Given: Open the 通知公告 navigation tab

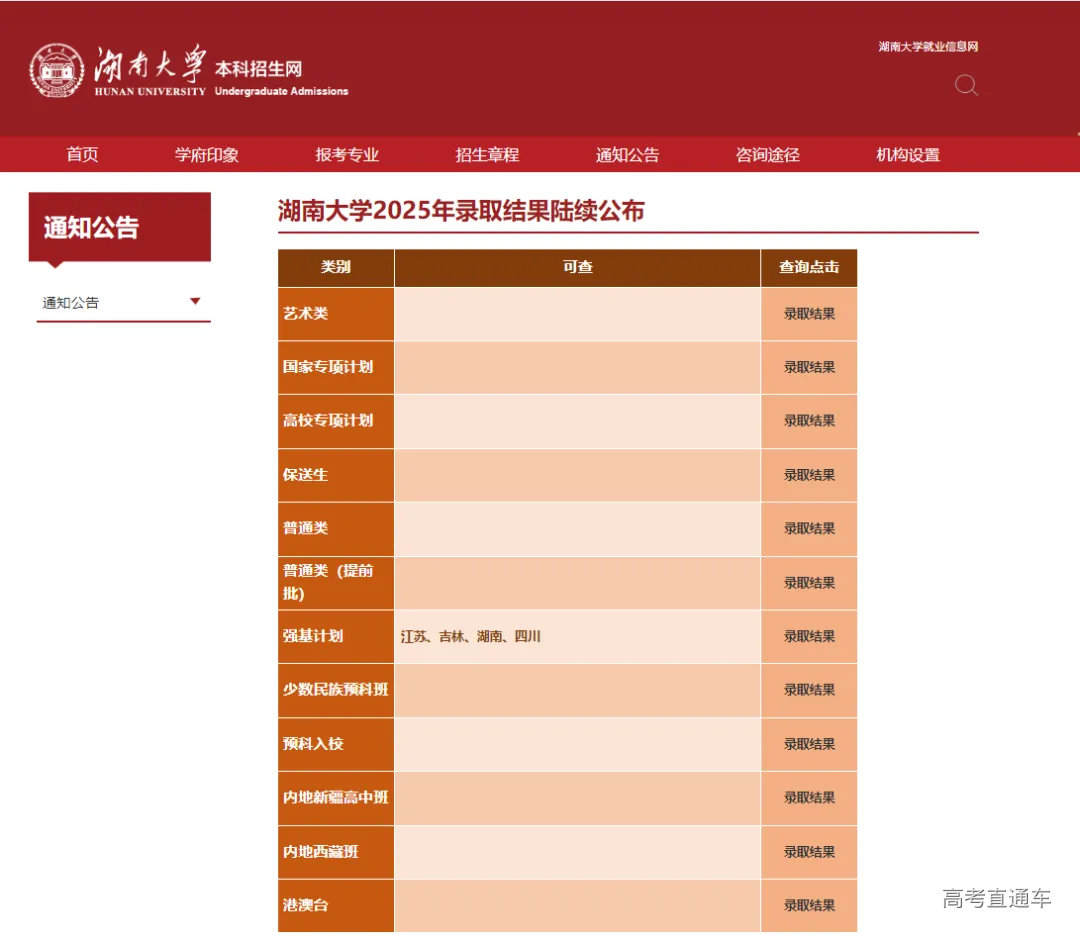Looking at the screenshot, I should 625,154.
